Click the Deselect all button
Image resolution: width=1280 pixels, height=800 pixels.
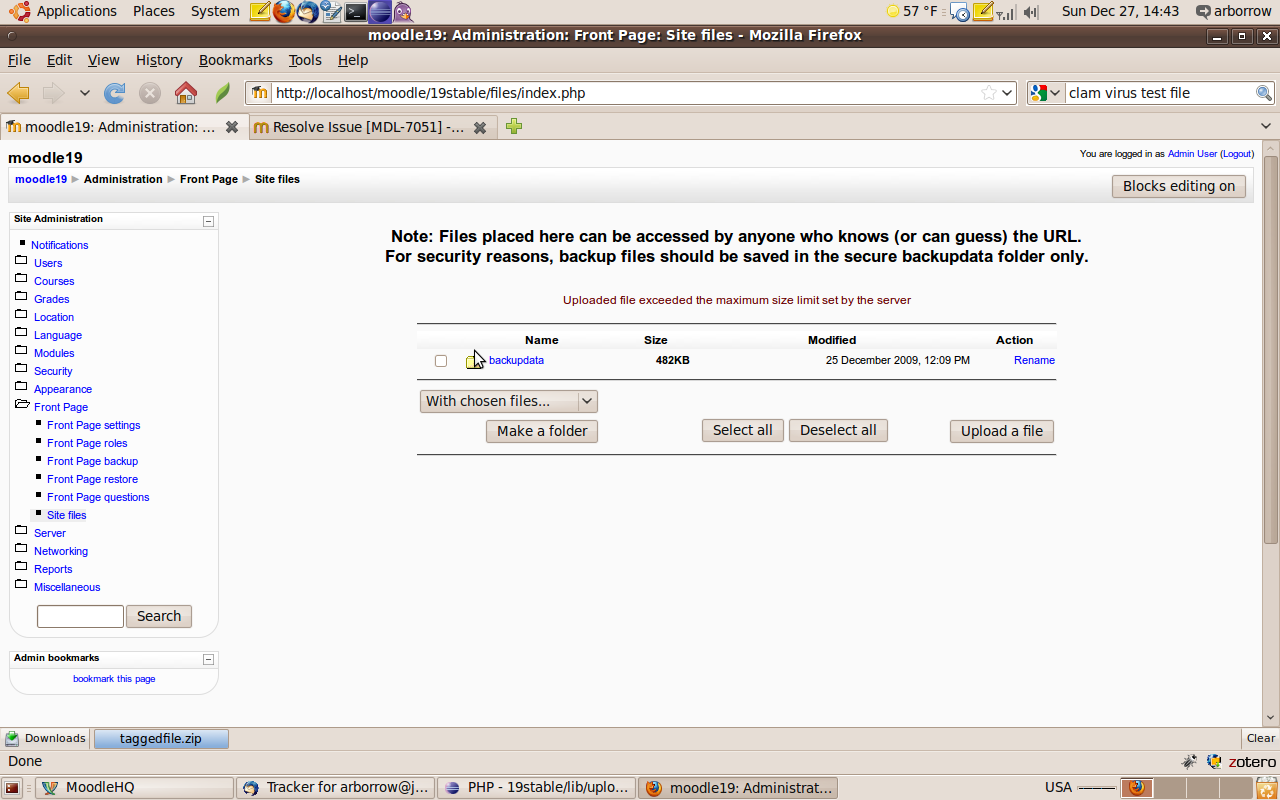(838, 430)
